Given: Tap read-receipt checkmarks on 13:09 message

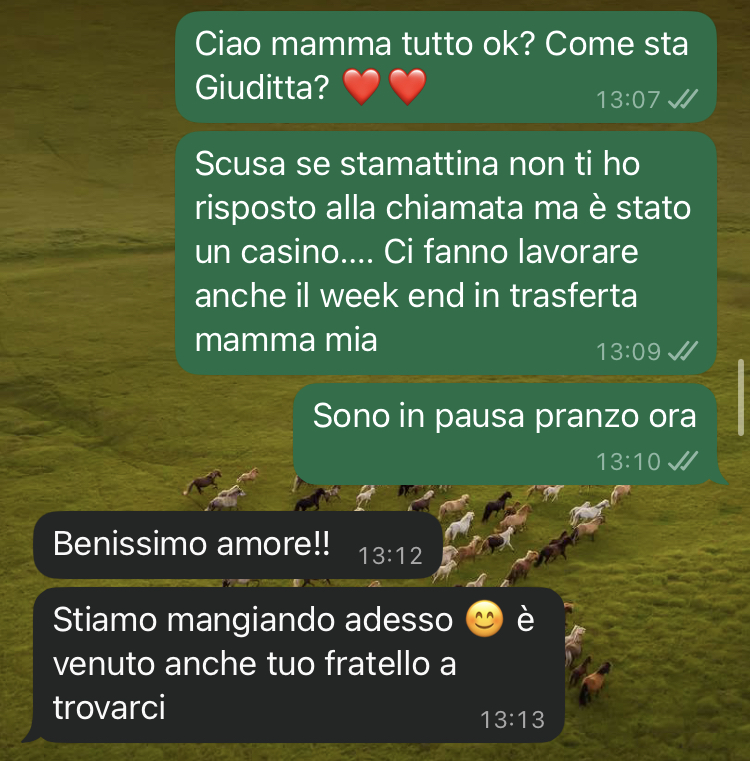Looking at the screenshot, I should coord(683,351).
